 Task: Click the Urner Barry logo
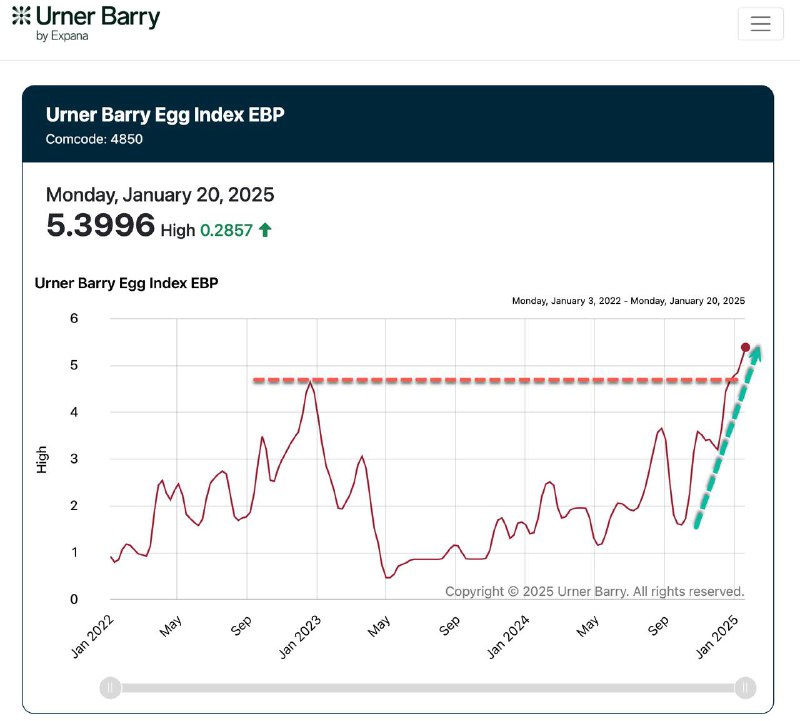pyautogui.click(x=86, y=23)
